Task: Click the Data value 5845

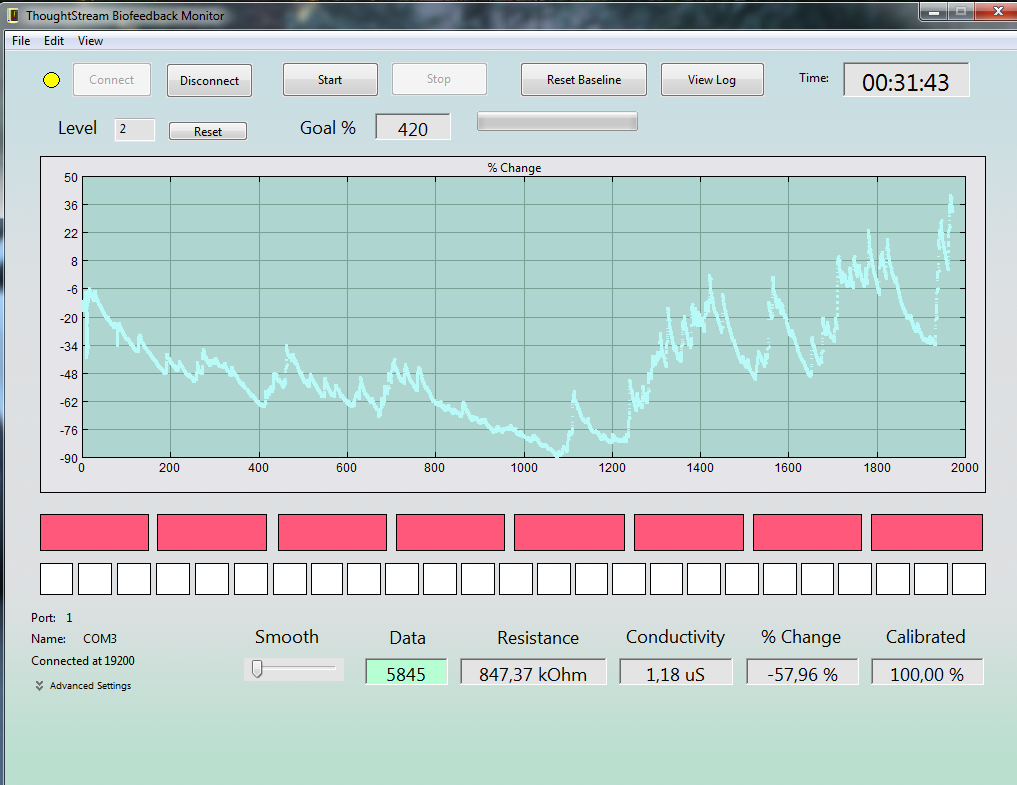Action: coord(406,672)
